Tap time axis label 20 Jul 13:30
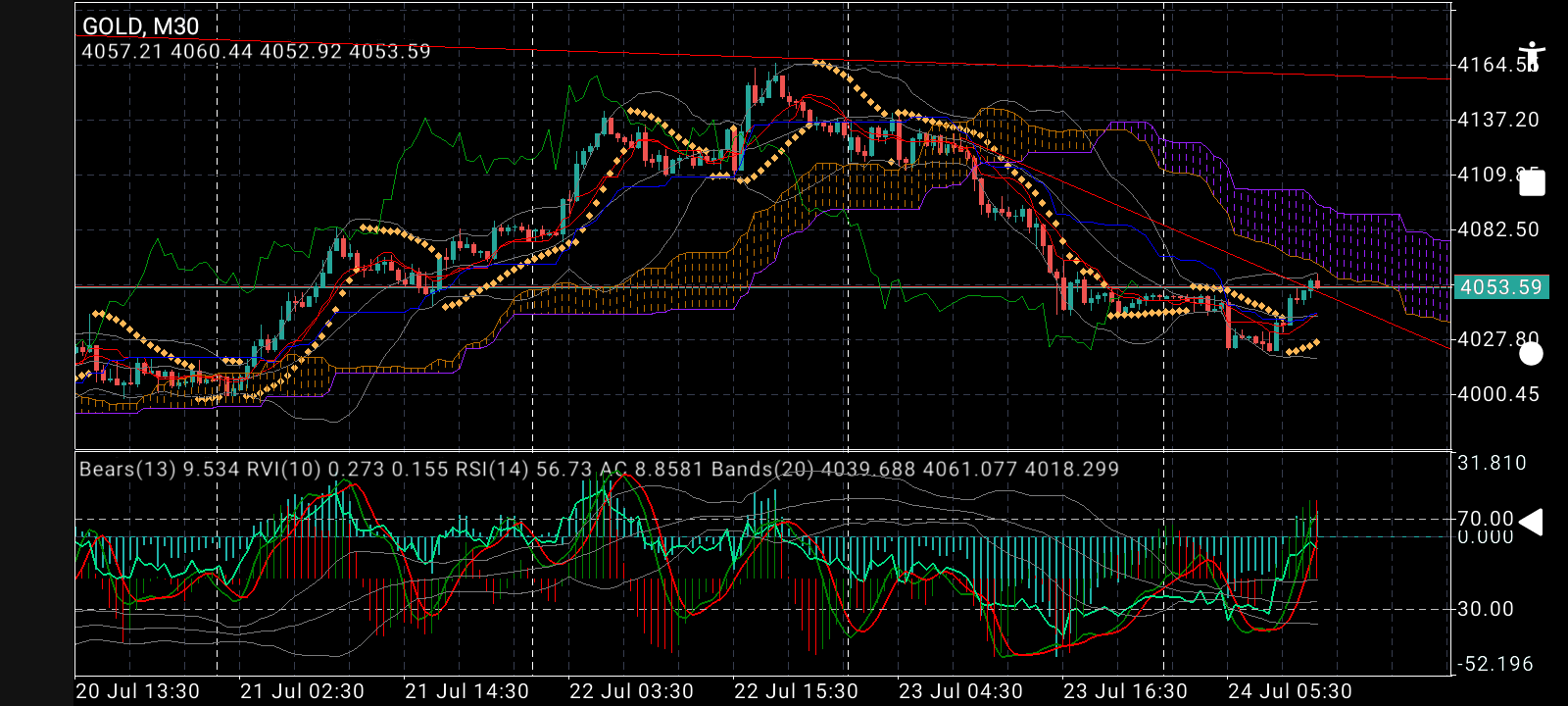This screenshot has width=1568, height=706. [x=137, y=691]
